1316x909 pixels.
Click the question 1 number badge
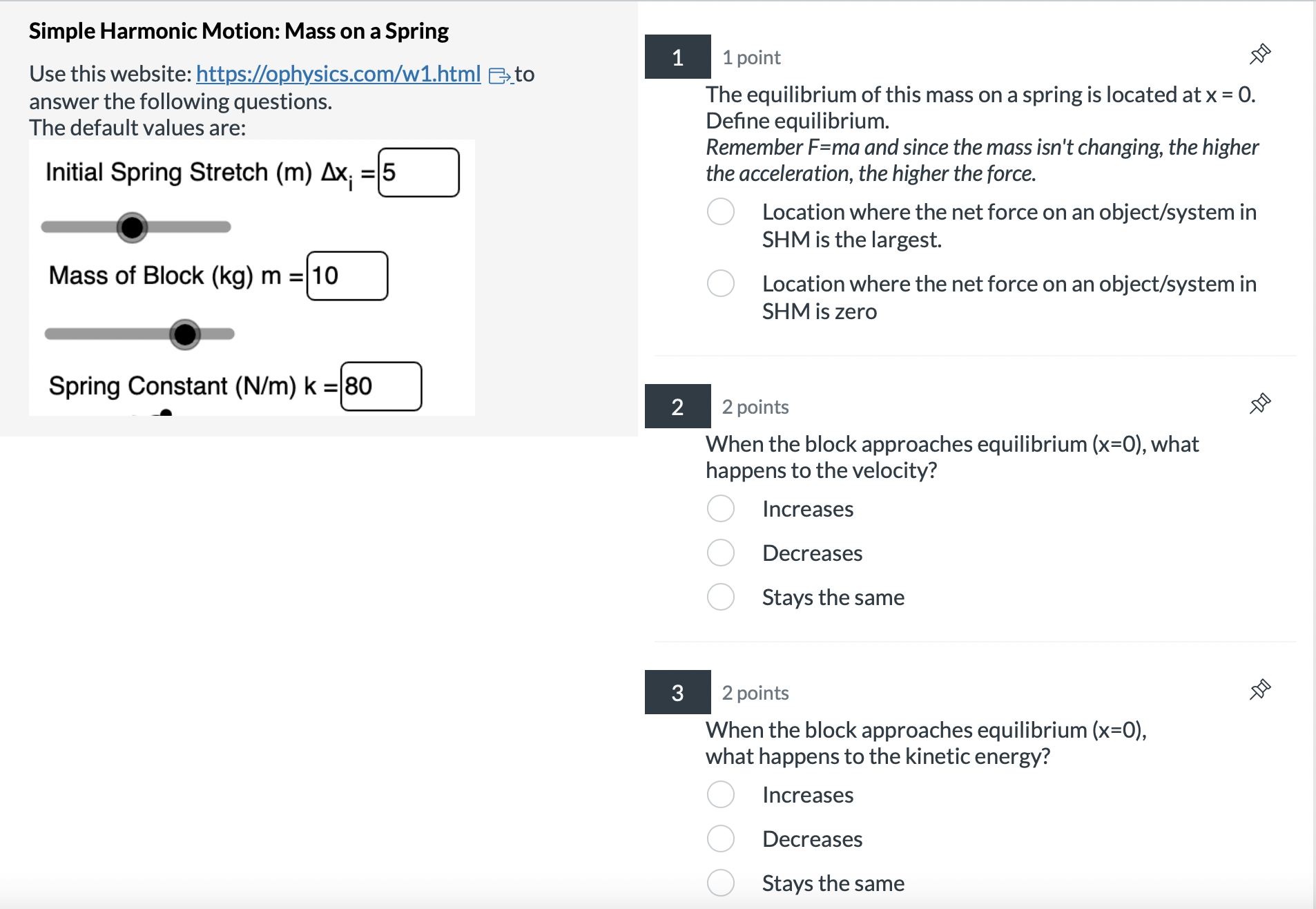point(677,57)
